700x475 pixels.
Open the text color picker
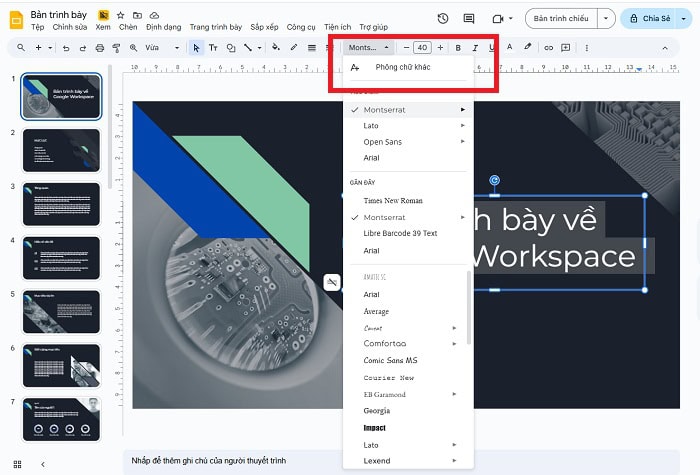point(509,47)
